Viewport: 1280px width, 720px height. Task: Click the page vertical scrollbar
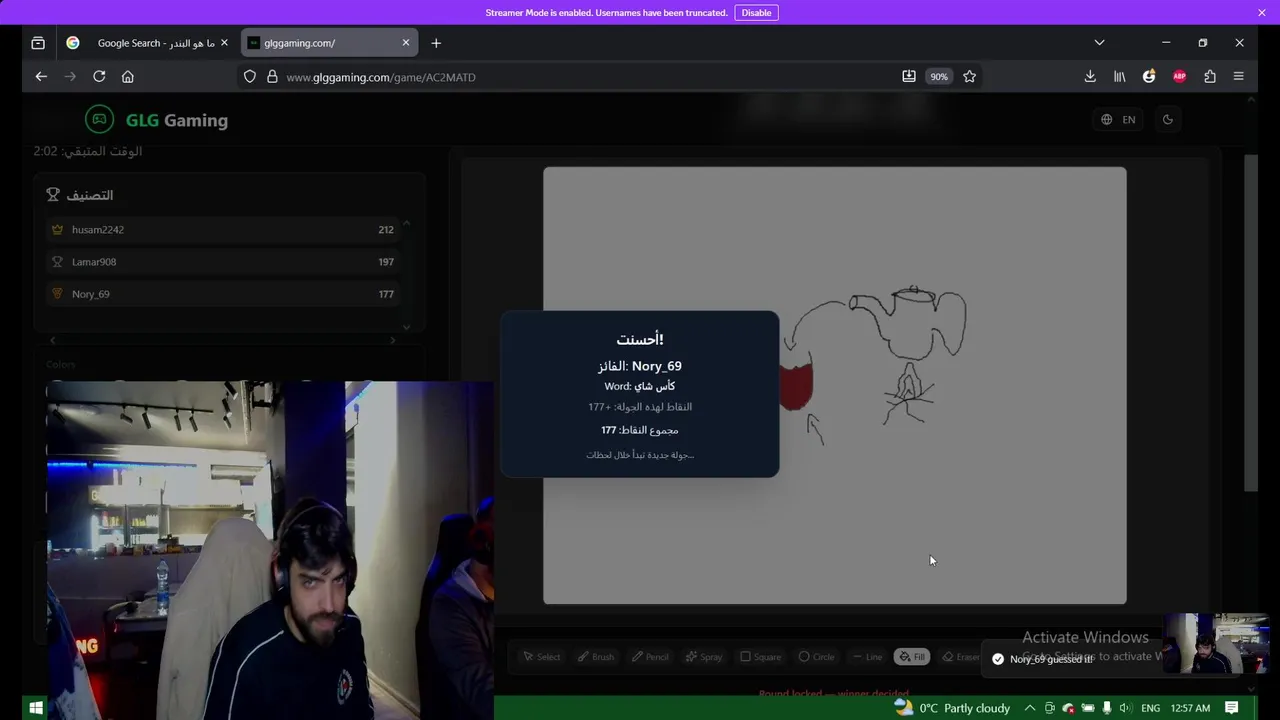click(x=1251, y=323)
